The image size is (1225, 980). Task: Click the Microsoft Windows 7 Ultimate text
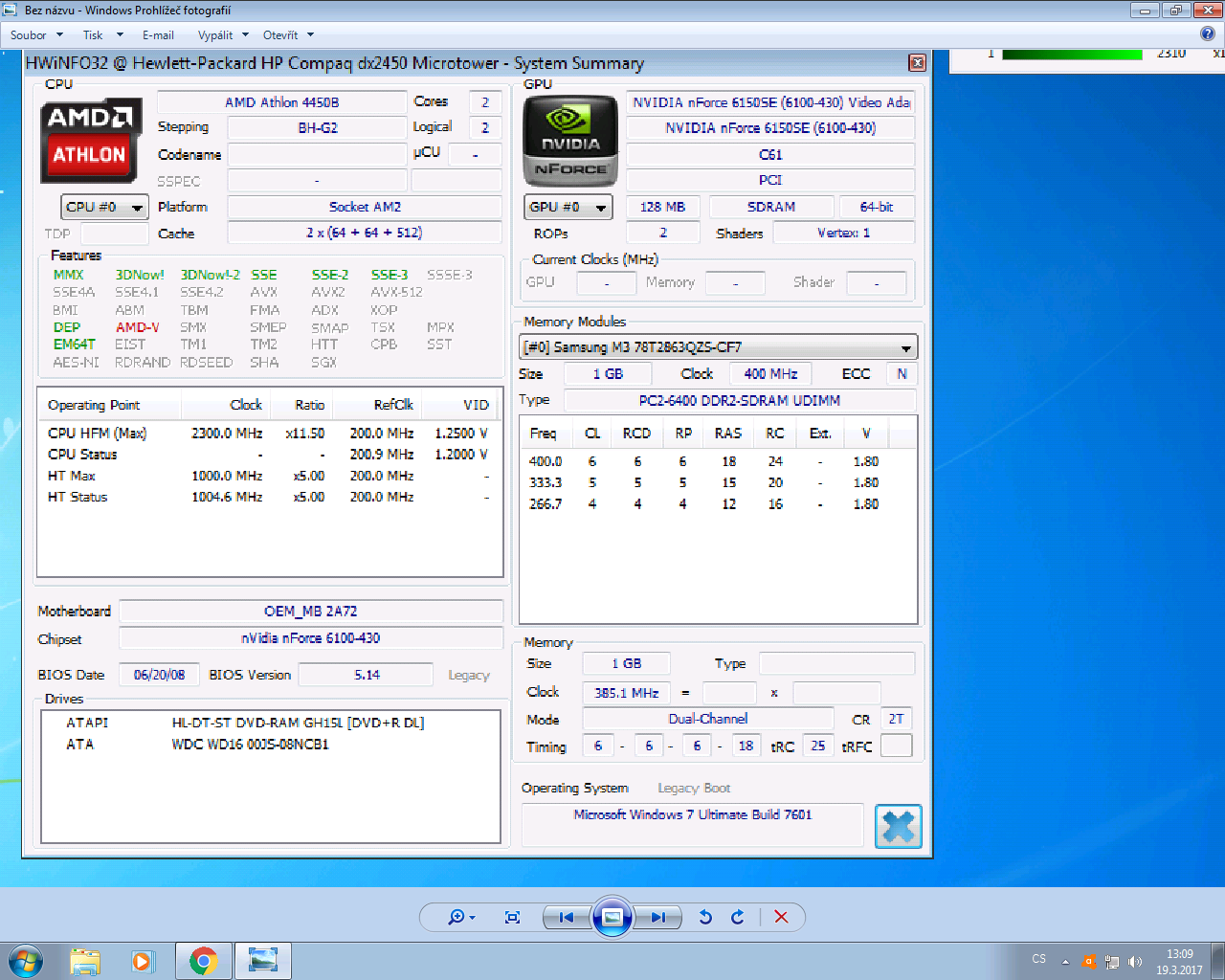pos(693,814)
